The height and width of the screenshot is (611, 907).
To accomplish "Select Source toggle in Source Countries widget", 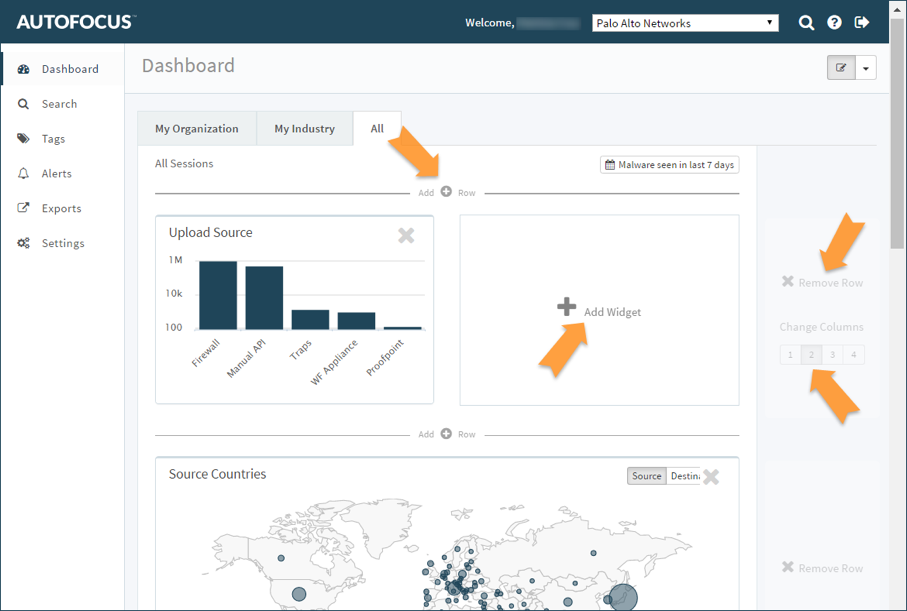I will (647, 476).
